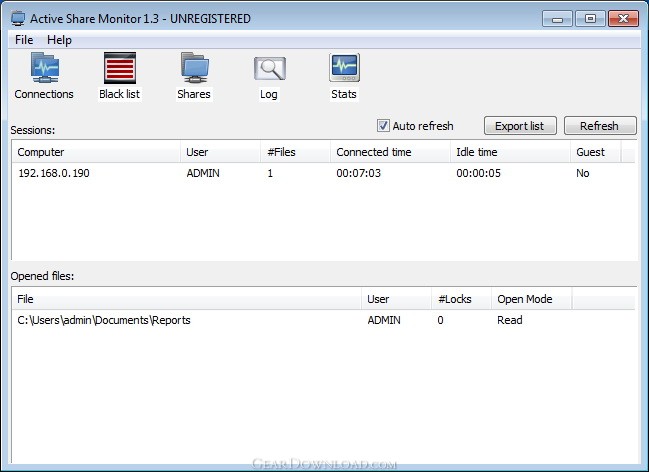
Task: Click the Read open mode cell
Action: point(510,320)
